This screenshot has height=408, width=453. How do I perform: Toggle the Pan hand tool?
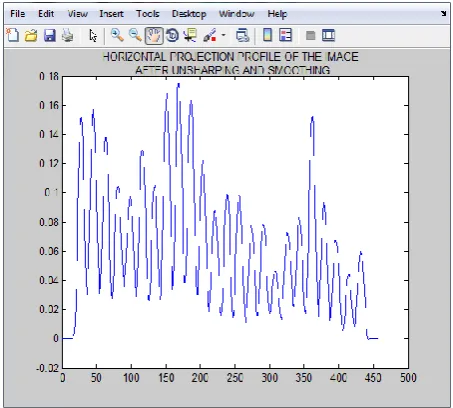(x=154, y=35)
